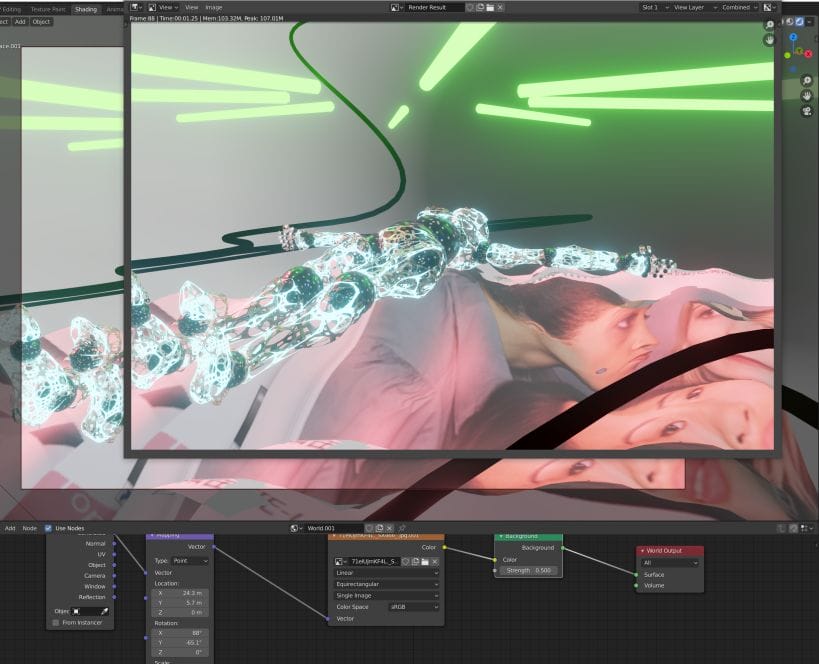The width and height of the screenshot is (819, 664).
Task: Open the Node menu in the node editor
Action: click(x=30, y=528)
